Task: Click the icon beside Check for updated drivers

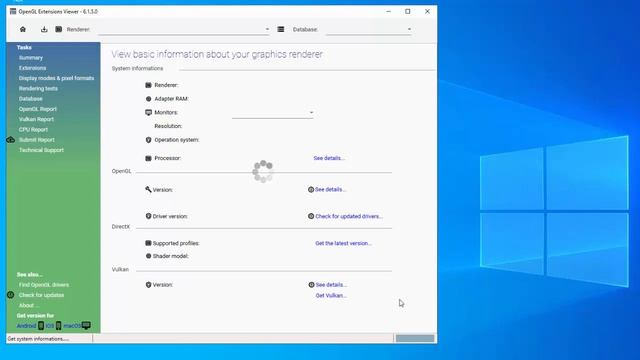Action: (311, 216)
